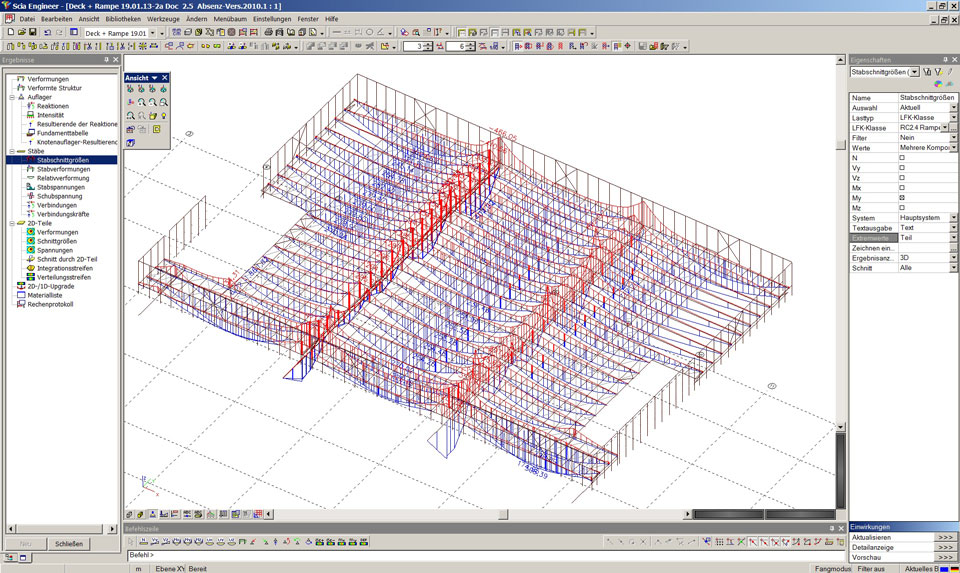Click the Schließen button

(x=69, y=544)
